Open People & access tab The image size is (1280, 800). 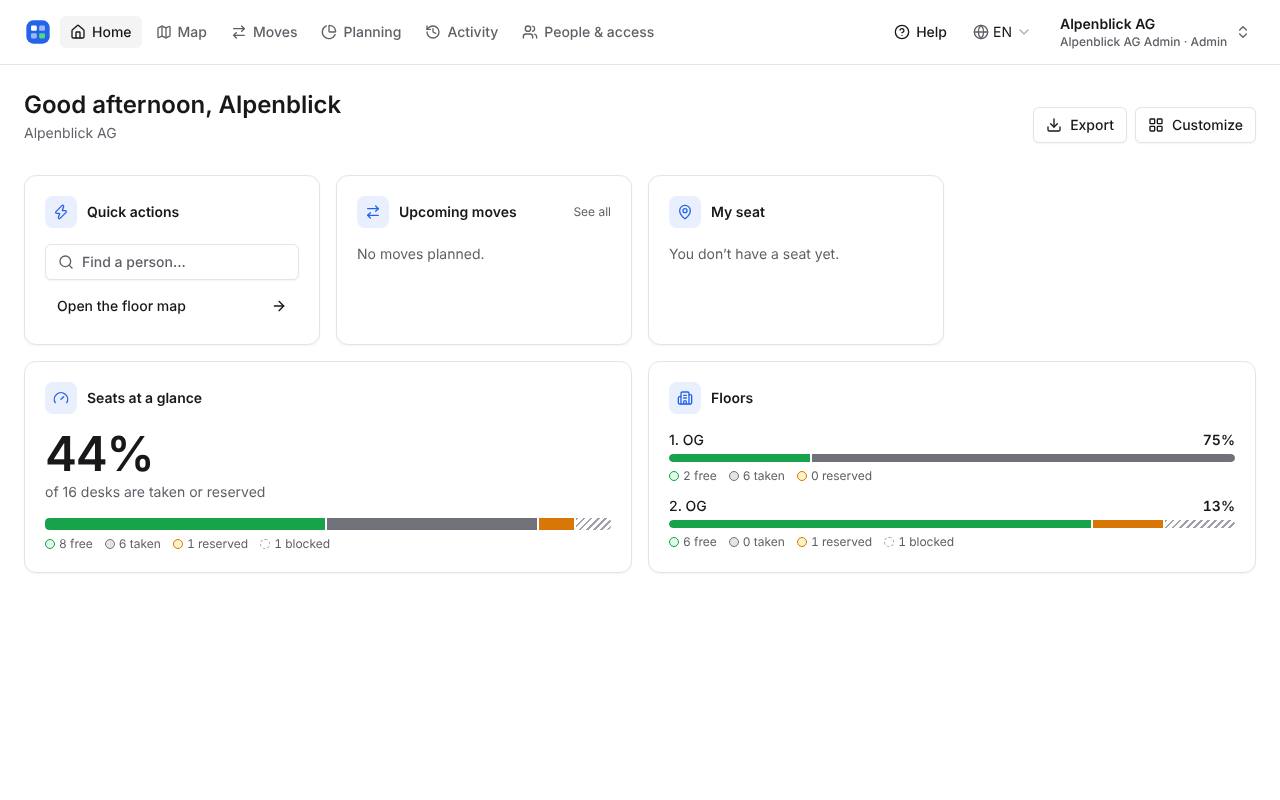click(588, 32)
